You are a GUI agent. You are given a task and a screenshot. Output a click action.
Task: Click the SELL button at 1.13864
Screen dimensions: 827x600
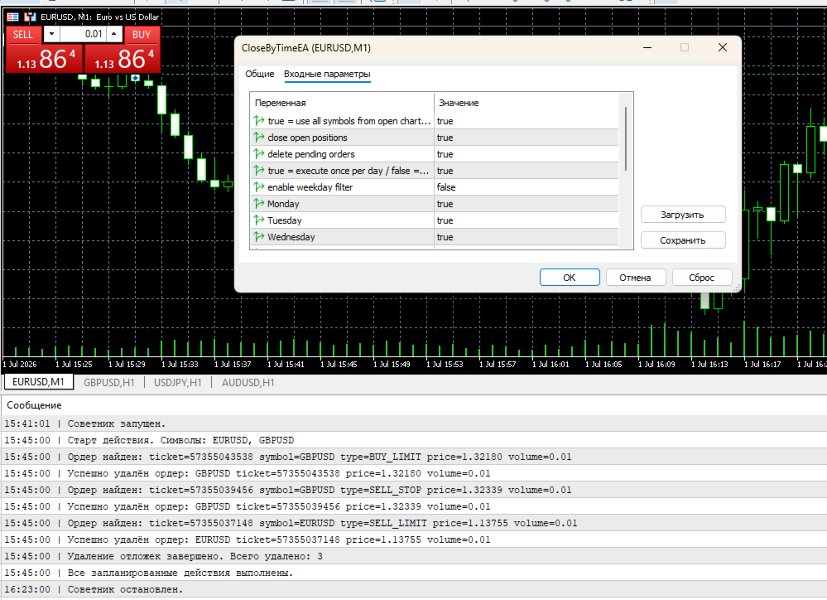pyautogui.click(x=44, y=51)
